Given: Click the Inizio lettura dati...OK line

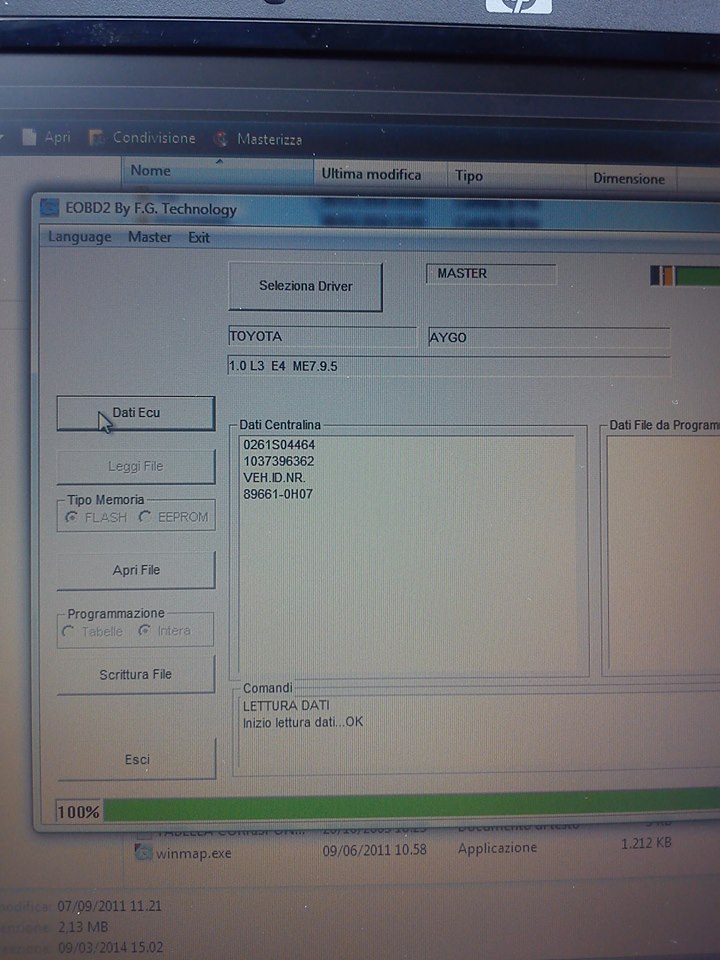Looking at the screenshot, I should coord(303,722).
